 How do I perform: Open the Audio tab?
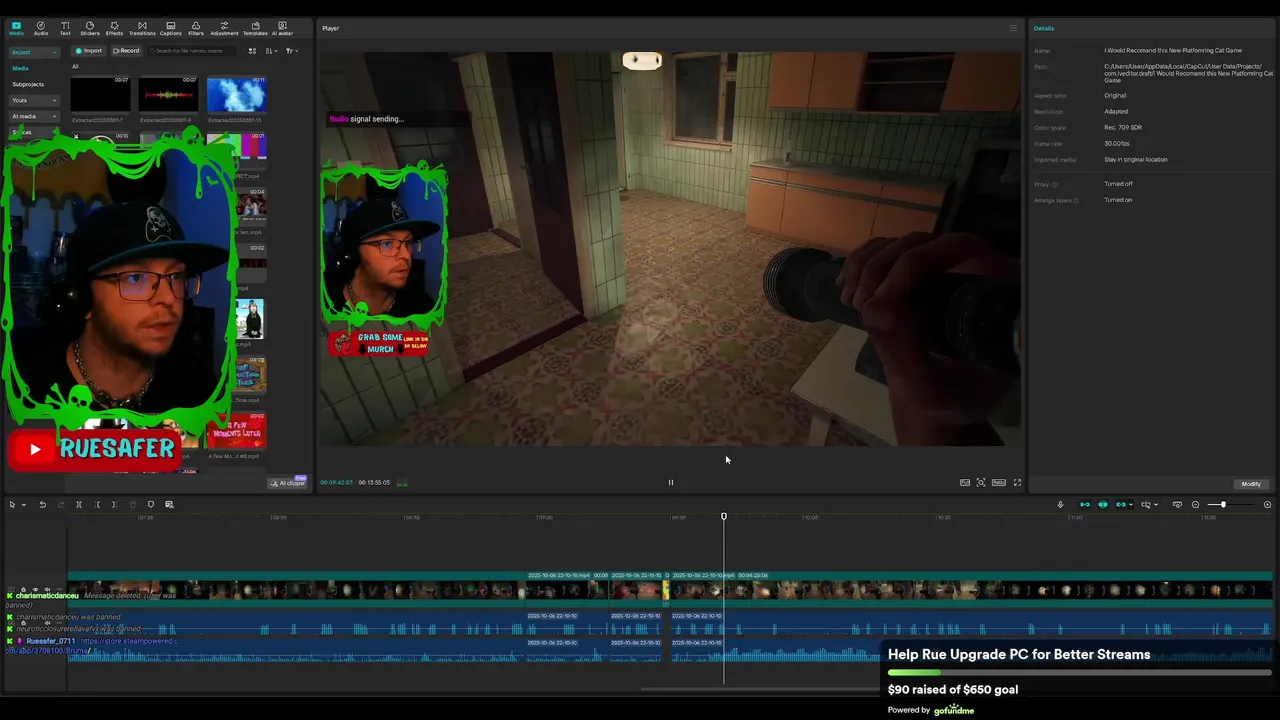[x=41, y=28]
